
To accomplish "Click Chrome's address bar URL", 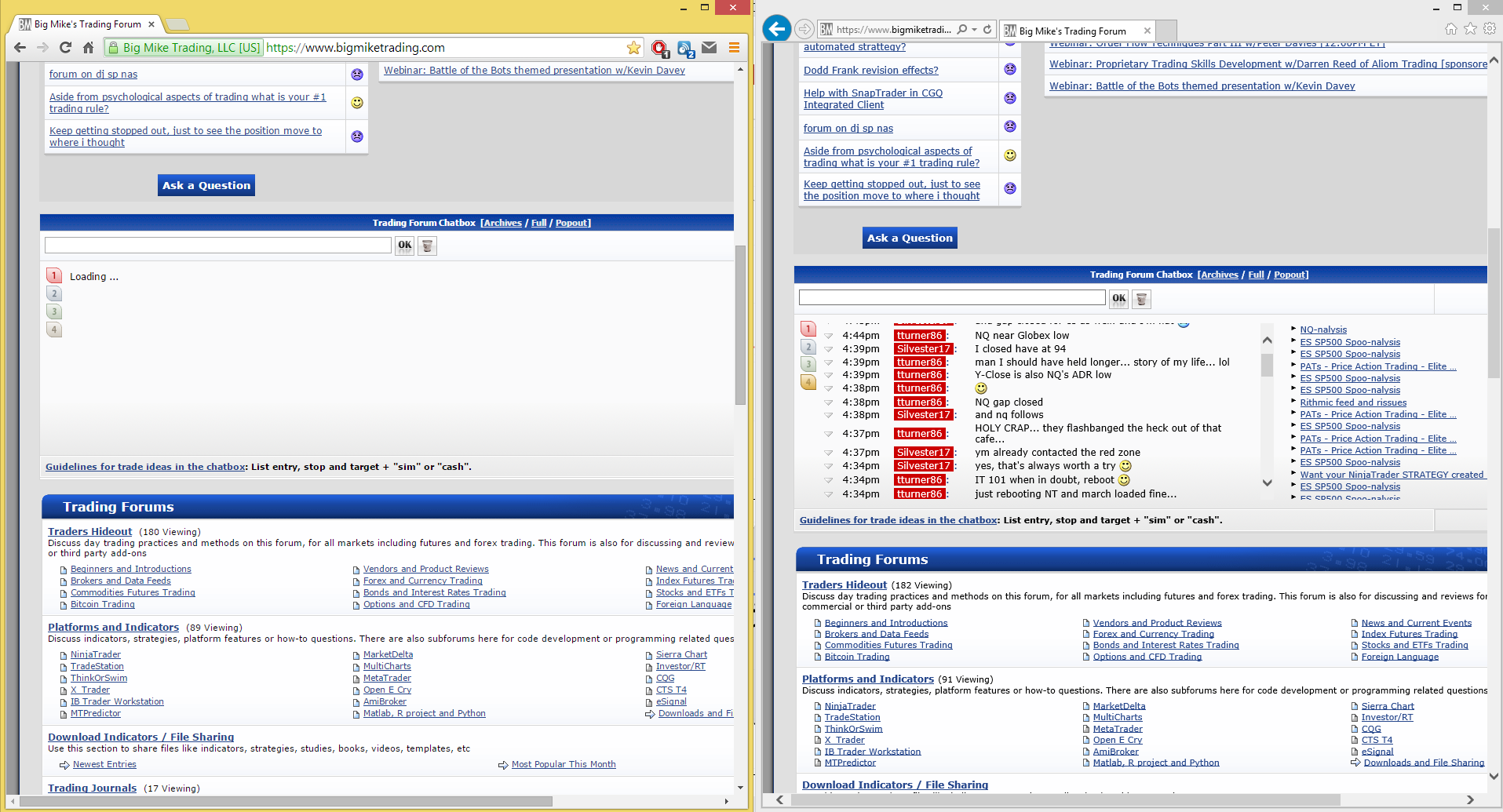I will pyautogui.click(x=355, y=48).
